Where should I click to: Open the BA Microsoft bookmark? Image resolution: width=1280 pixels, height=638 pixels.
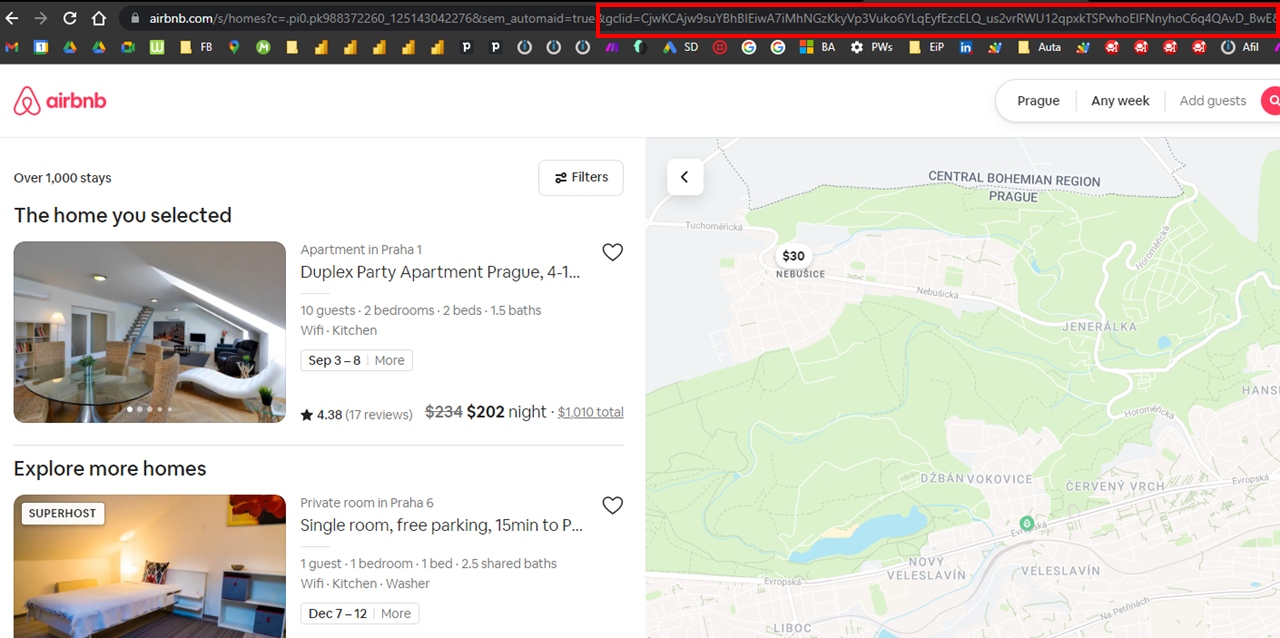tap(817, 47)
